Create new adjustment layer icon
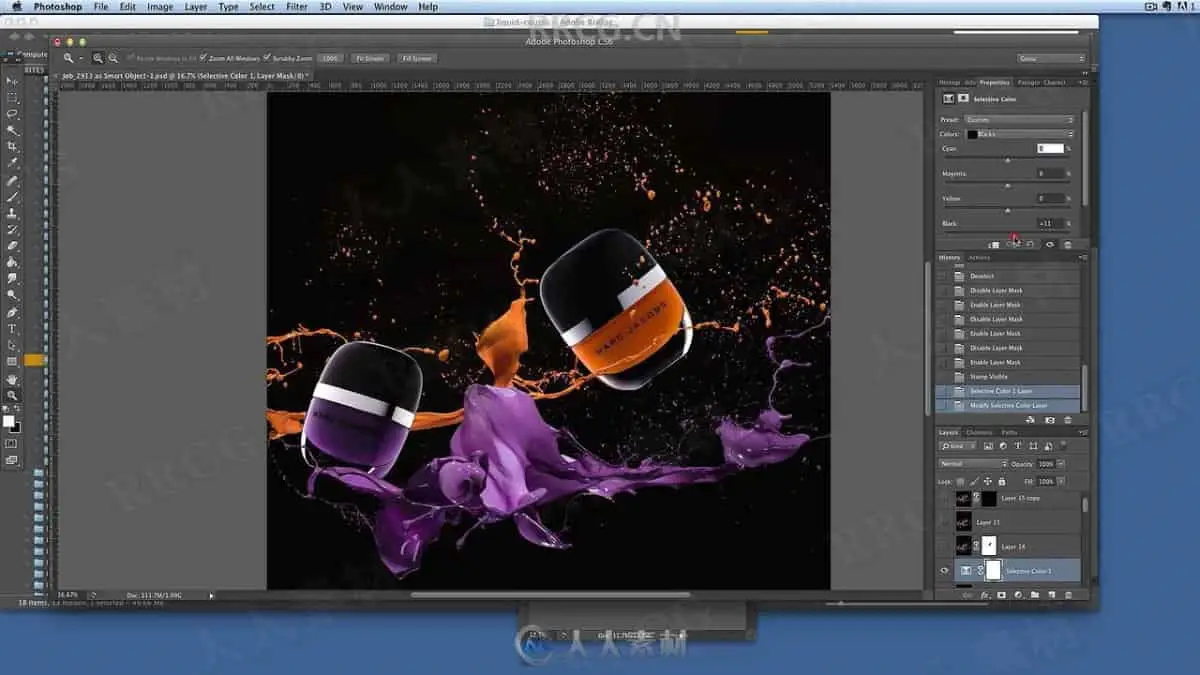This screenshot has height=675, width=1200. click(x=1018, y=595)
